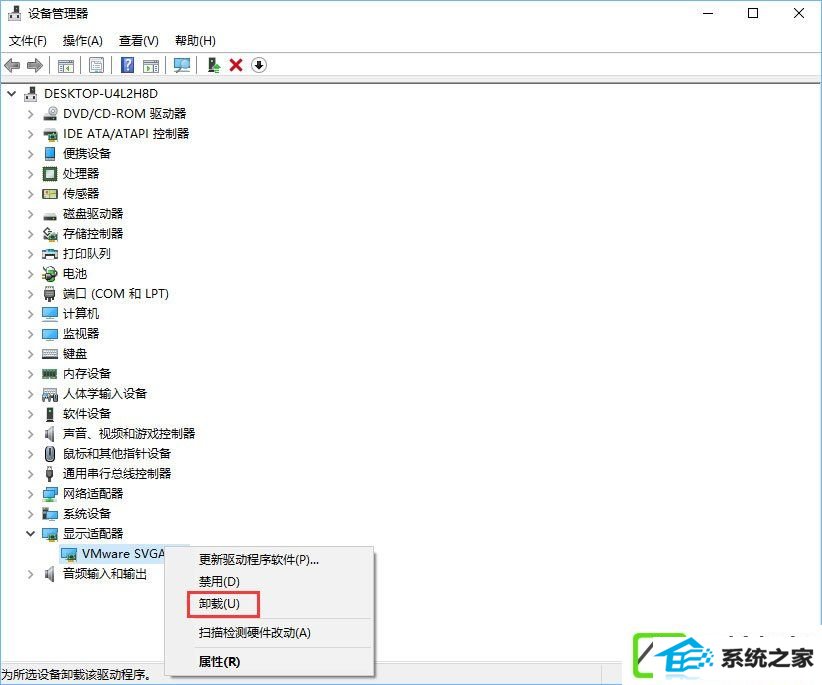Screen dimensions: 822x685
Task: Expand the 磁盘驱动器 category
Action: click(x=30, y=214)
